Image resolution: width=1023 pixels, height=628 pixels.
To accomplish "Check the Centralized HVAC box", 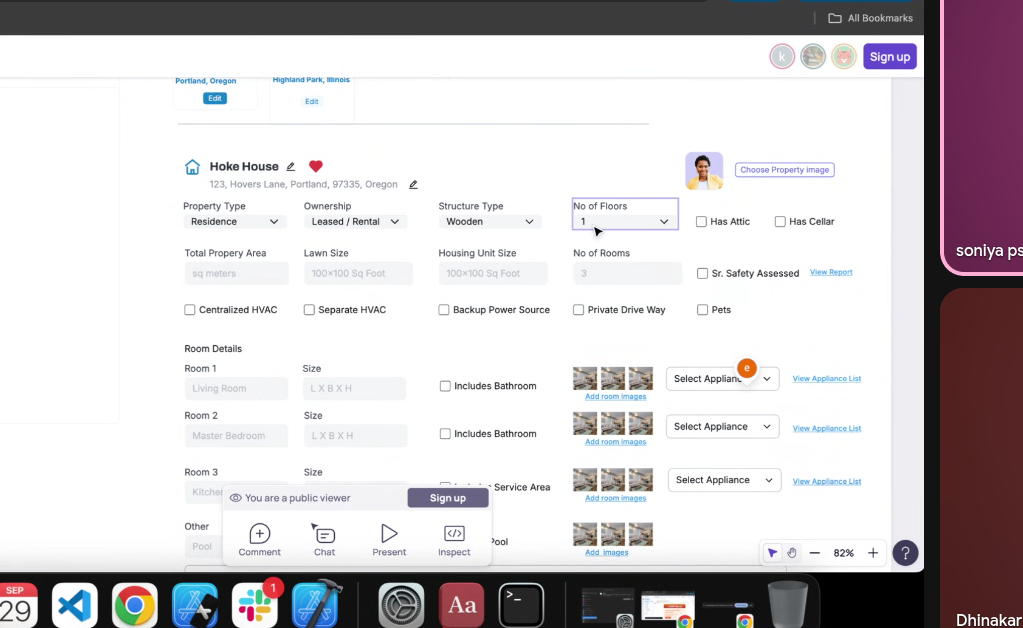I will pyautogui.click(x=190, y=310).
